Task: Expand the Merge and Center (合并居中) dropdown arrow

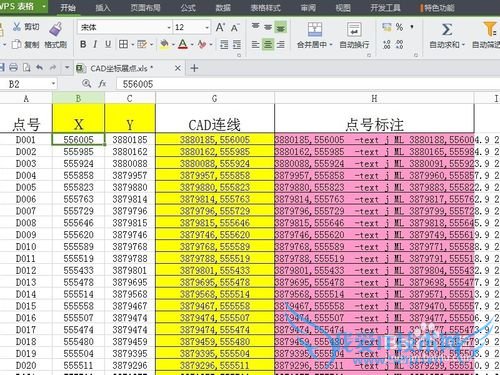Action: click(x=331, y=45)
